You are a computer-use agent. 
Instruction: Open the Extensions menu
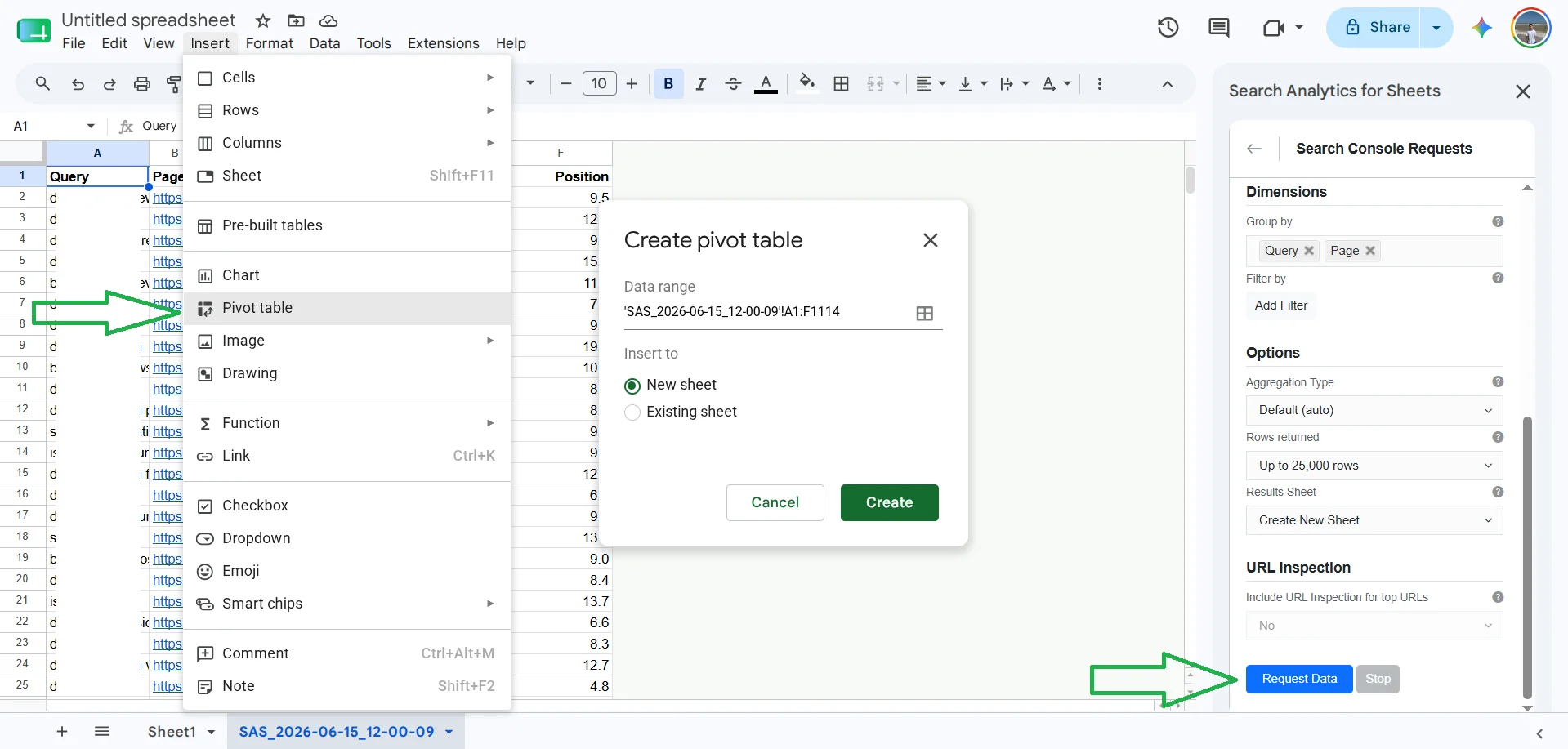pyautogui.click(x=444, y=43)
